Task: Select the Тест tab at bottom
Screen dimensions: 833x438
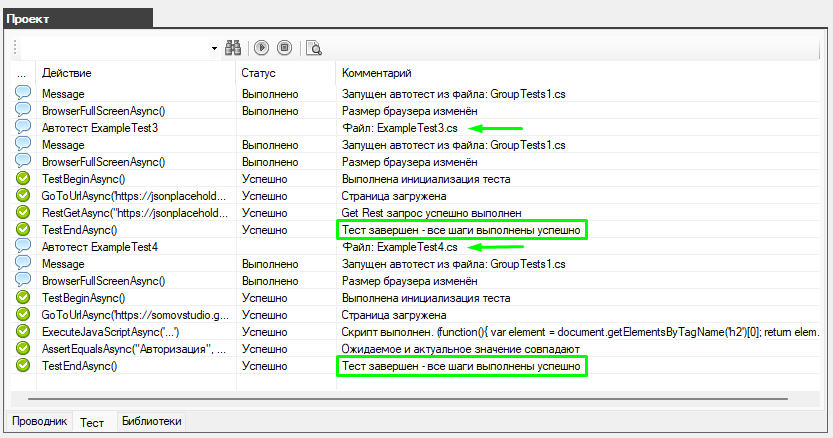Action: coord(92,422)
